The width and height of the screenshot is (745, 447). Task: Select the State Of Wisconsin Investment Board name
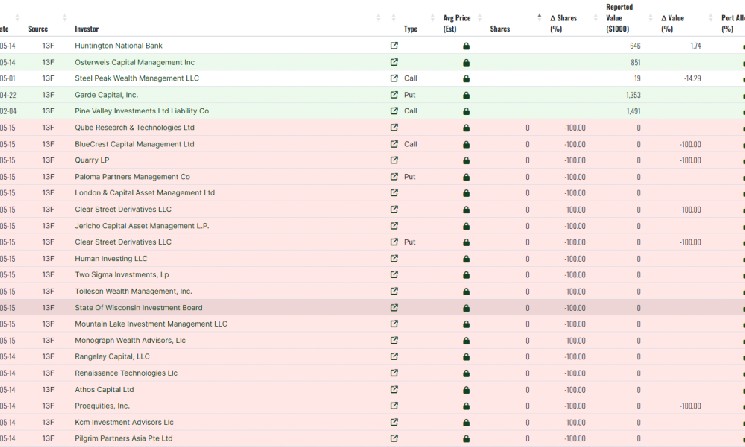click(x=138, y=308)
